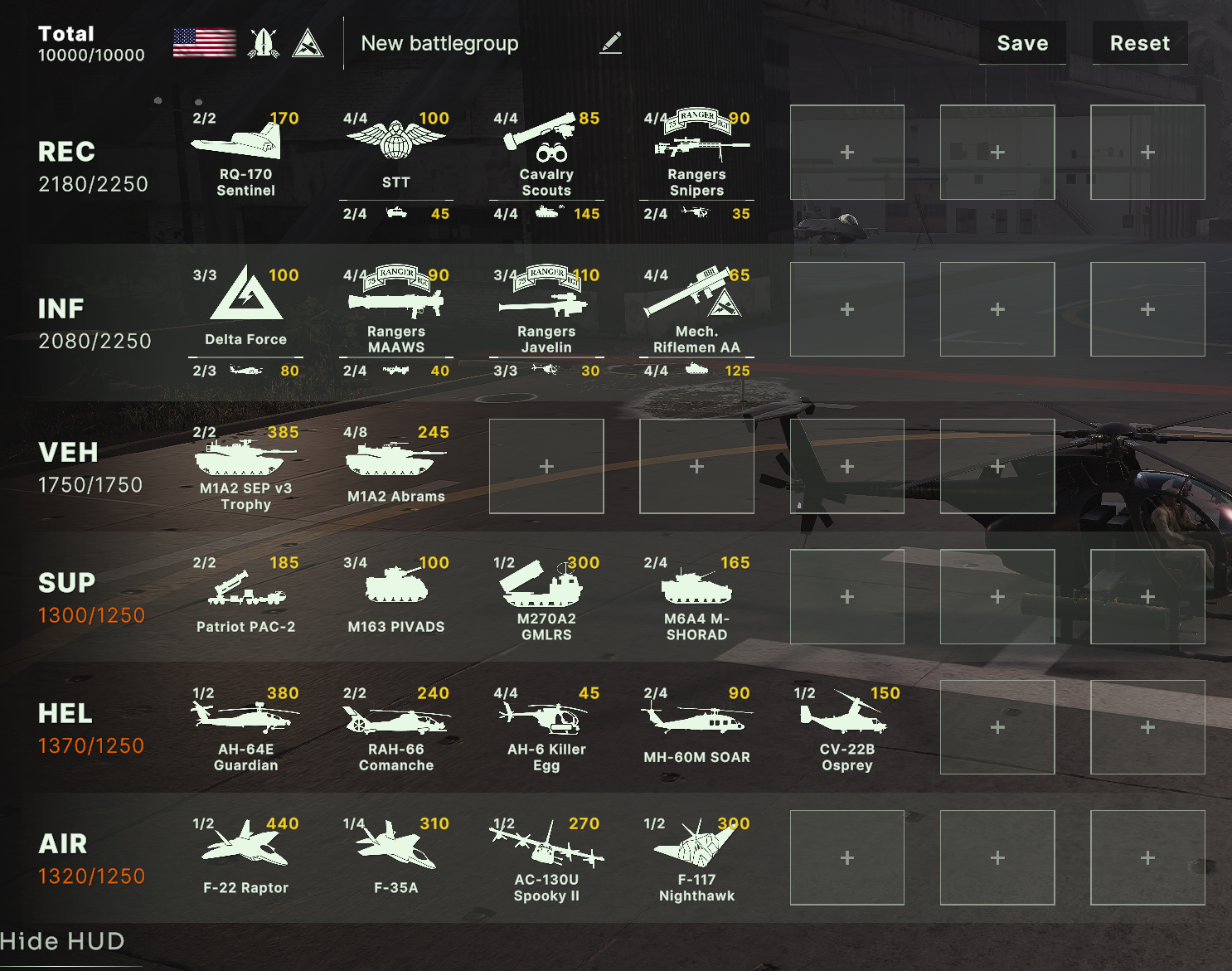Select the AH-64E Guardian helicopter
The image size is (1232, 971).
pyautogui.click(x=246, y=727)
